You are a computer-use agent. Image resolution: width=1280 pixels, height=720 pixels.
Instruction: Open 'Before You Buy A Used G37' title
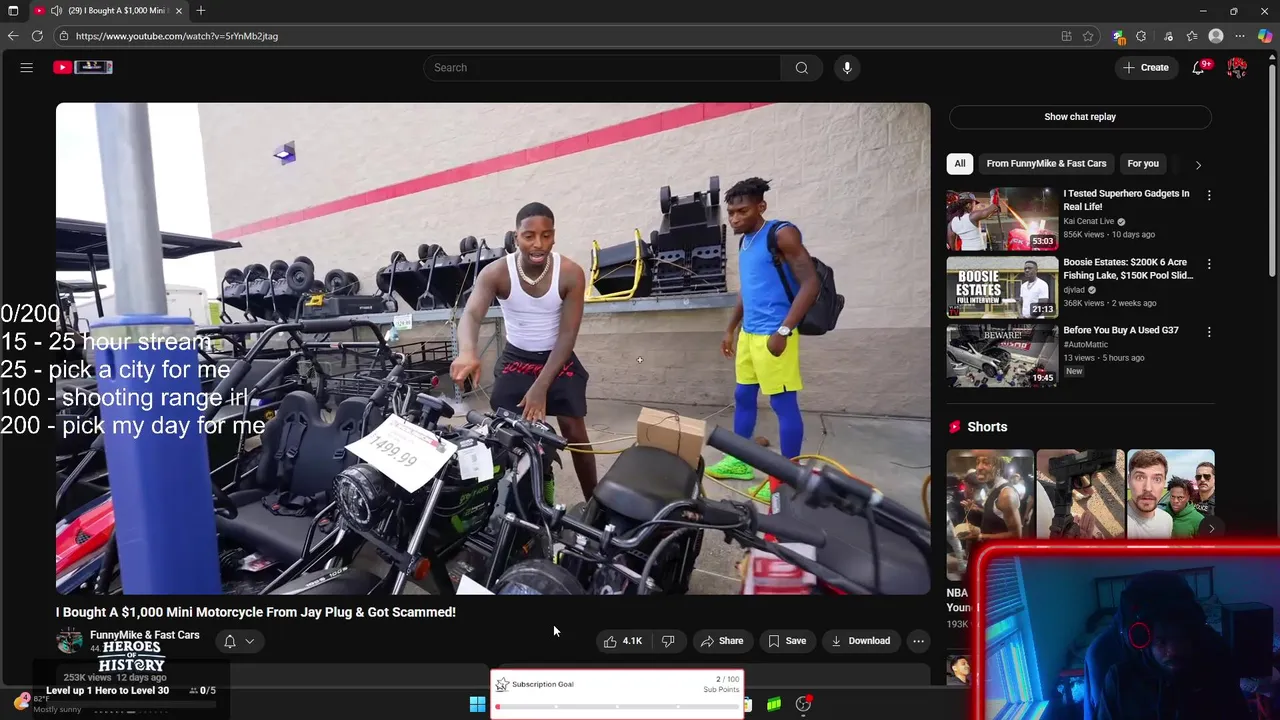(x=1121, y=330)
